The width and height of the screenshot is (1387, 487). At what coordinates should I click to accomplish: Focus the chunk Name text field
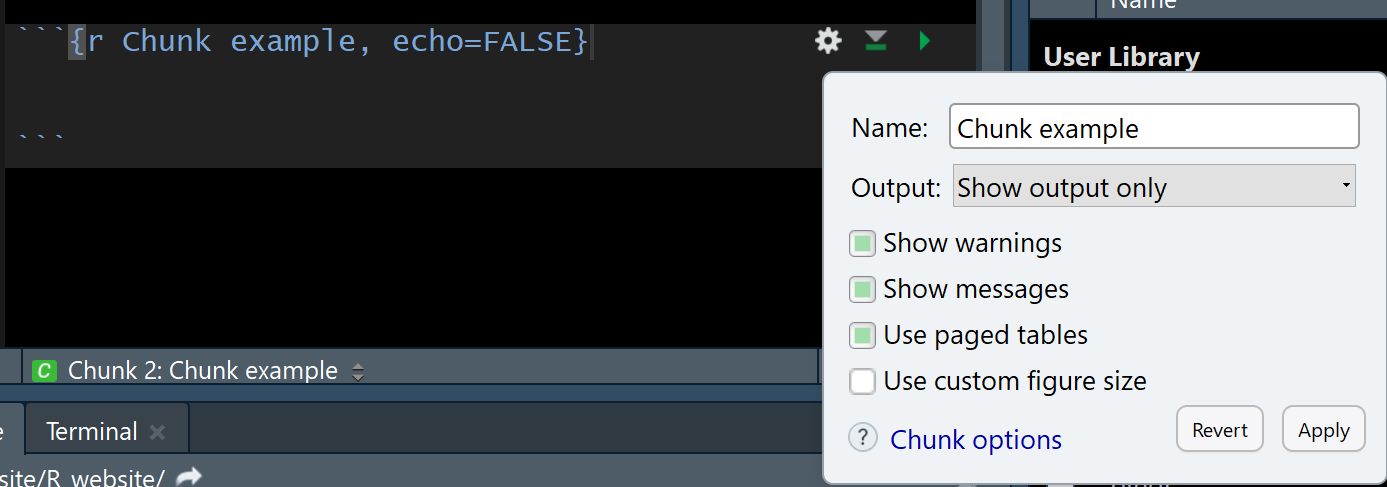pyautogui.click(x=1154, y=127)
